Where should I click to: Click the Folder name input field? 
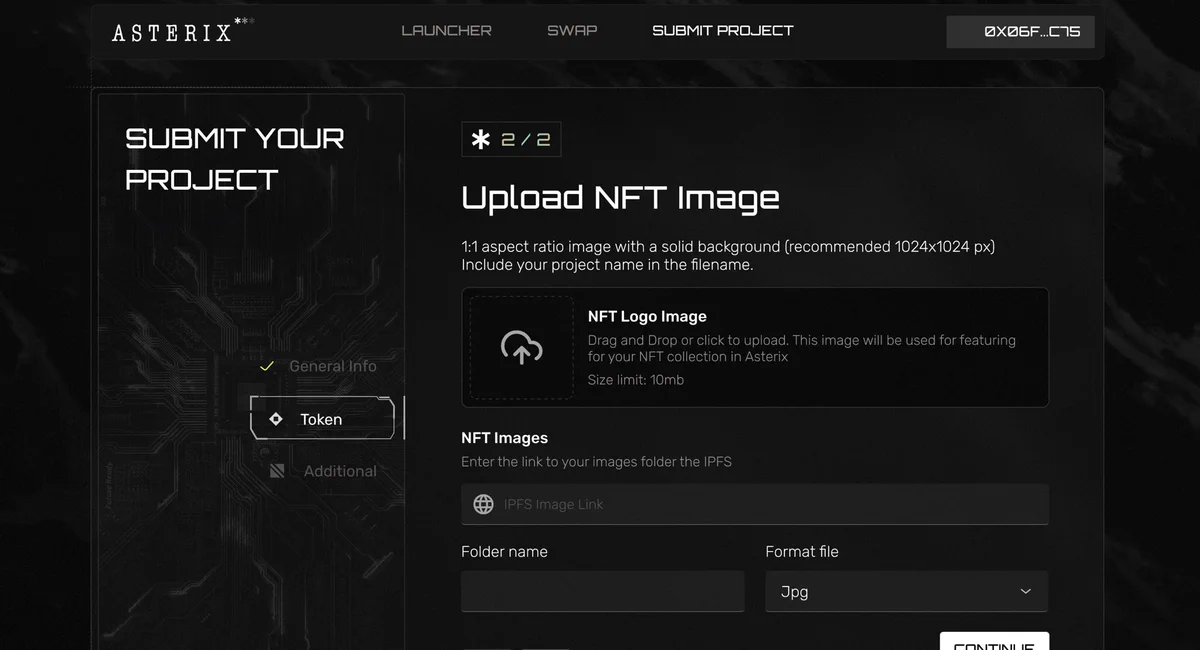(603, 591)
